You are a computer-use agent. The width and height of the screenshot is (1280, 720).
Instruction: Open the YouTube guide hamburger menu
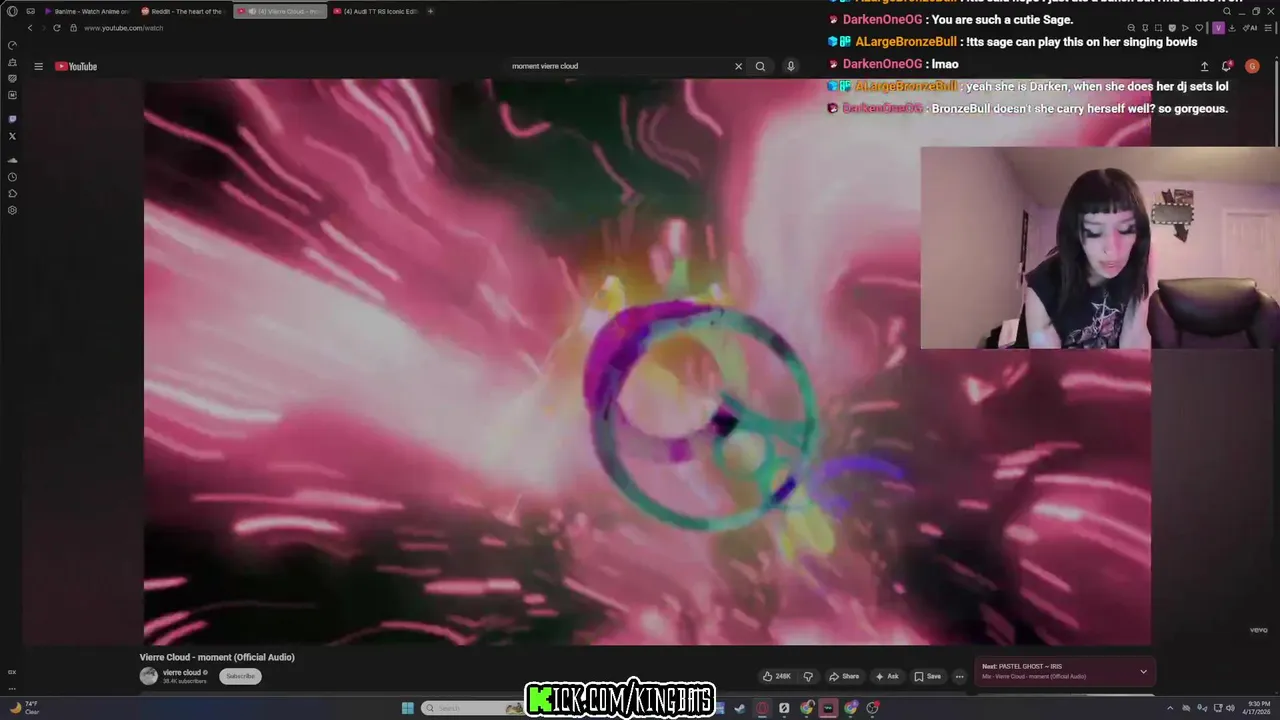click(38, 66)
